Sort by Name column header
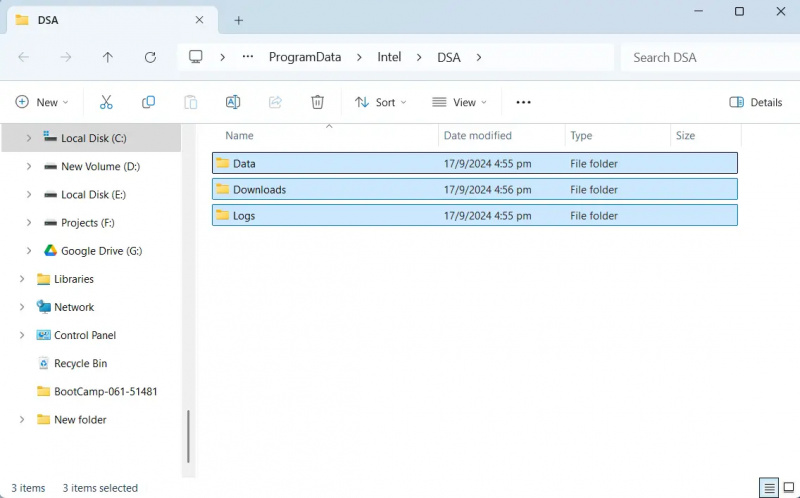 click(325, 135)
